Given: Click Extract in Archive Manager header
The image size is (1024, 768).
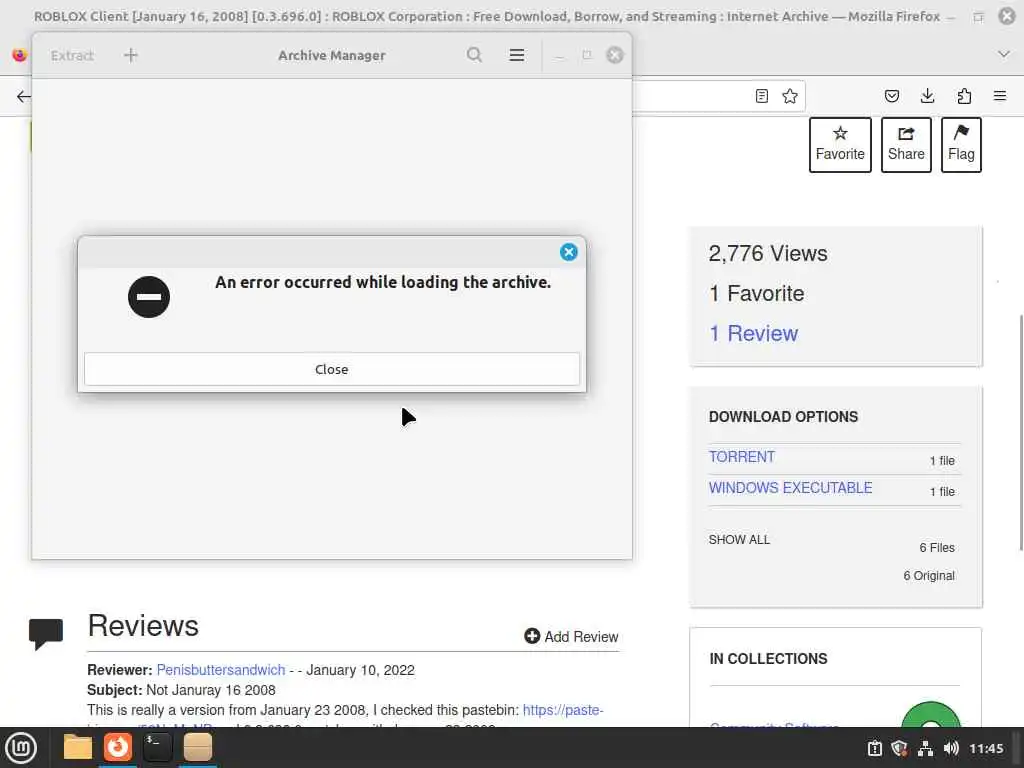Looking at the screenshot, I should pyautogui.click(x=72, y=56).
